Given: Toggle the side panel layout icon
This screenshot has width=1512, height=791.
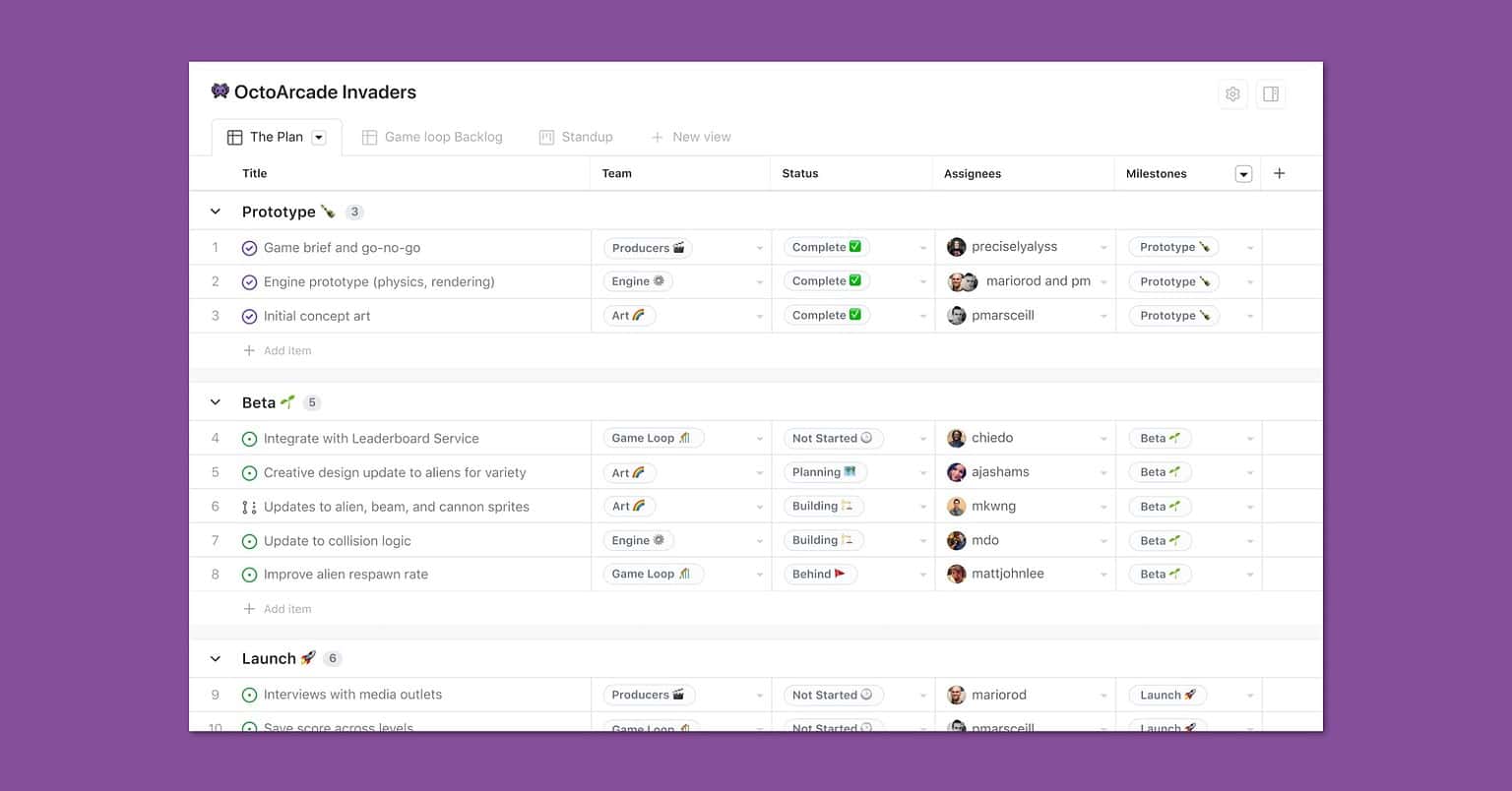Looking at the screenshot, I should point(1271,94).
